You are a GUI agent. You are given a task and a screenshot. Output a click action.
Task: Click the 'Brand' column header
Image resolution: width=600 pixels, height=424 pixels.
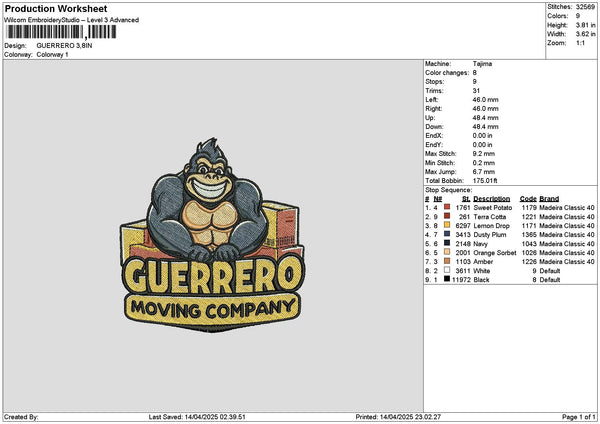(549, 199)
